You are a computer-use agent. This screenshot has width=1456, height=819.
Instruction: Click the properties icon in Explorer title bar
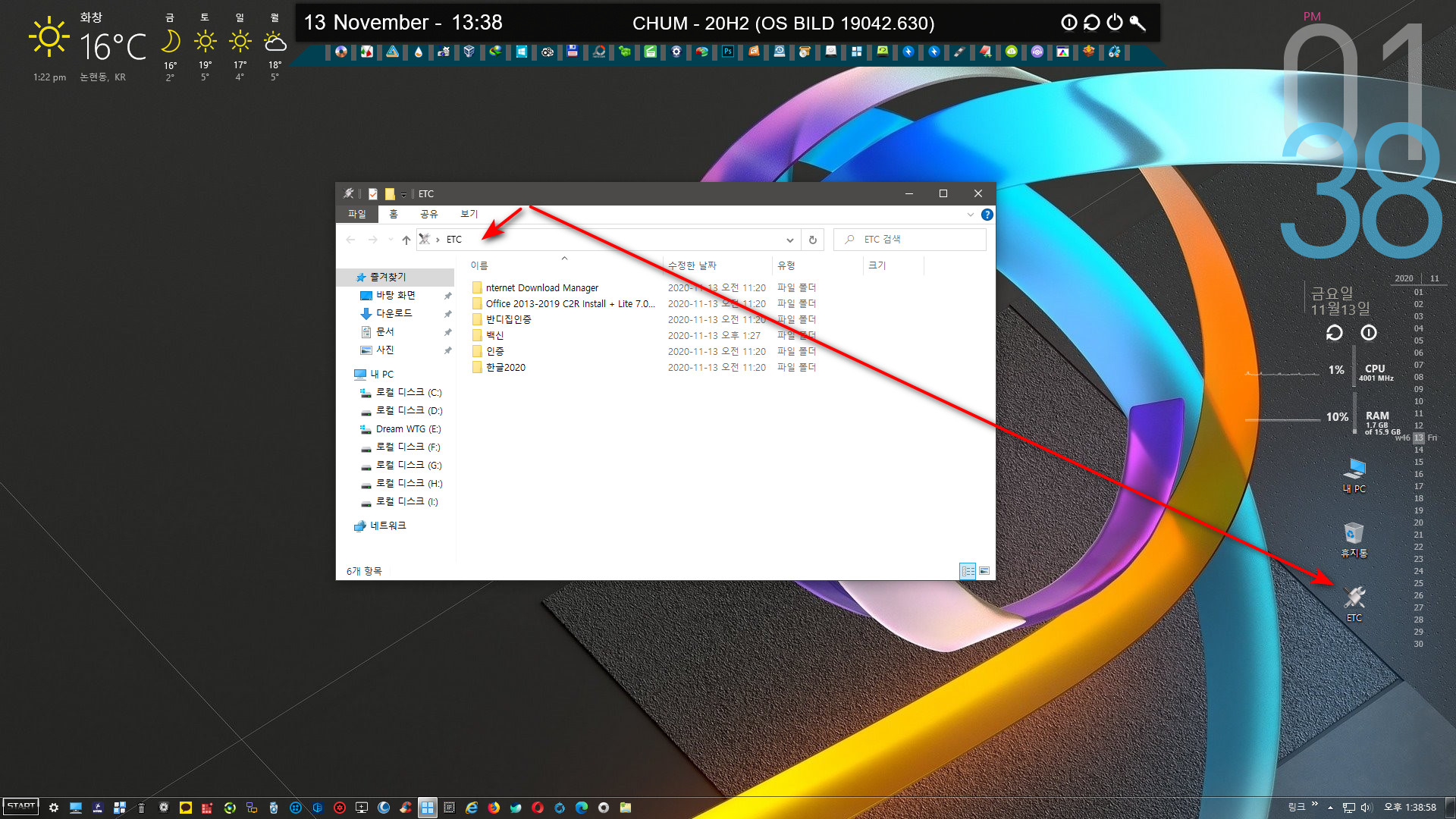pos(373,193)
